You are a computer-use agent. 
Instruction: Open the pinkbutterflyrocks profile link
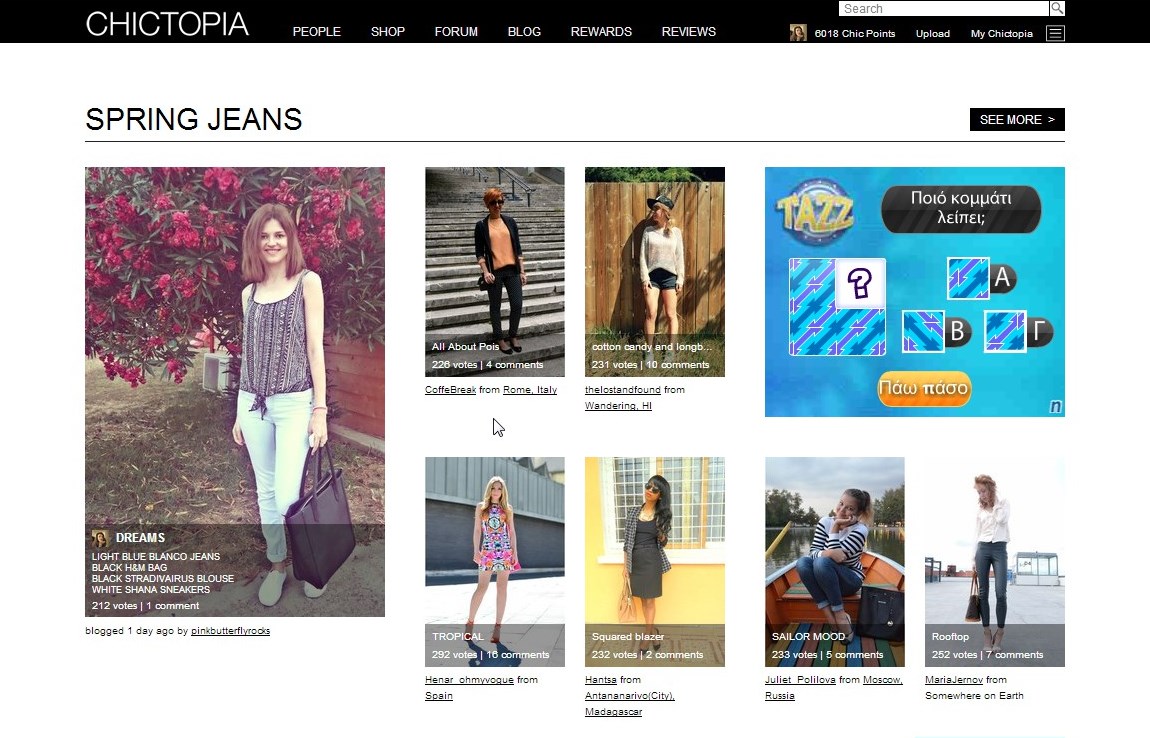click(x=230, y=631)
